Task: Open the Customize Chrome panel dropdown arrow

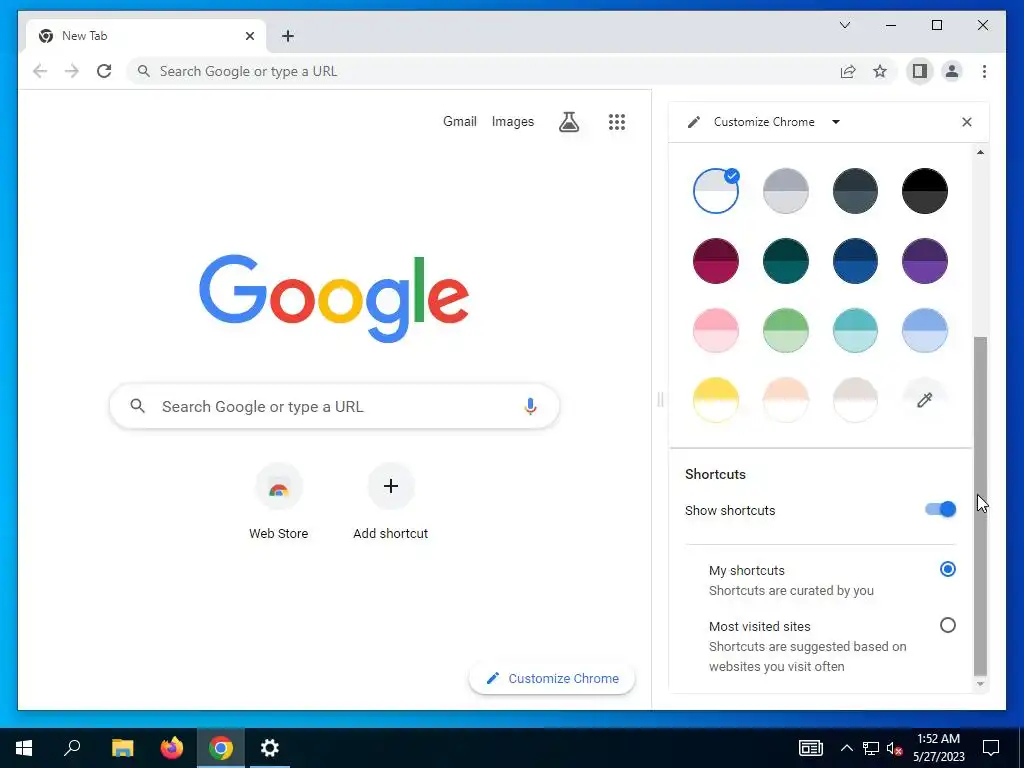Action: (x=835, y=122)
